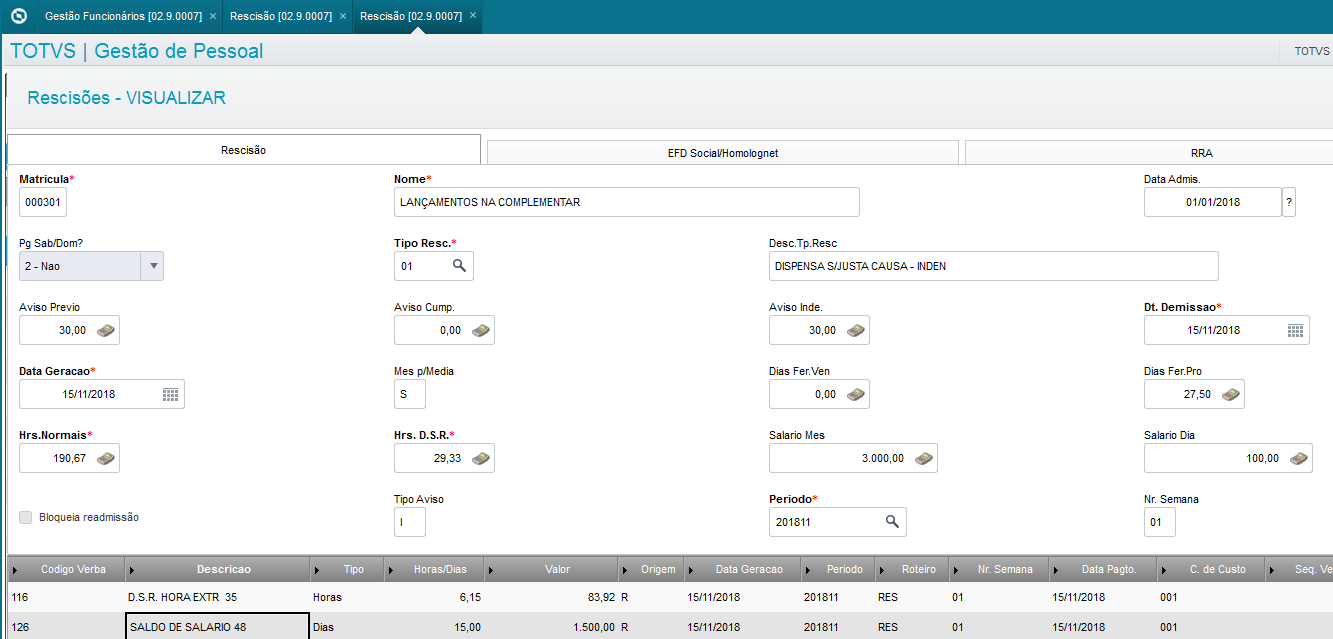Click the TOTVS logo icon at top left
This screenshot has width=1333, height=639.
tap(18, 16)
